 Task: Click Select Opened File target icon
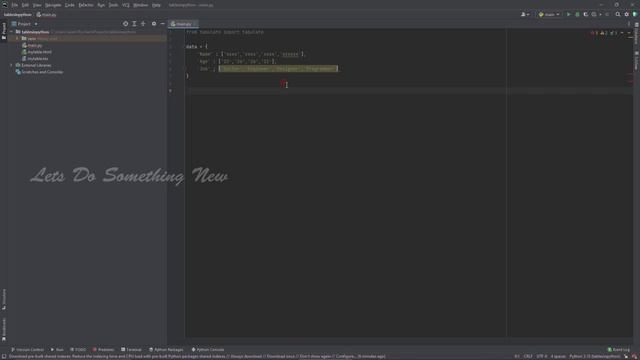coord(125,24)
